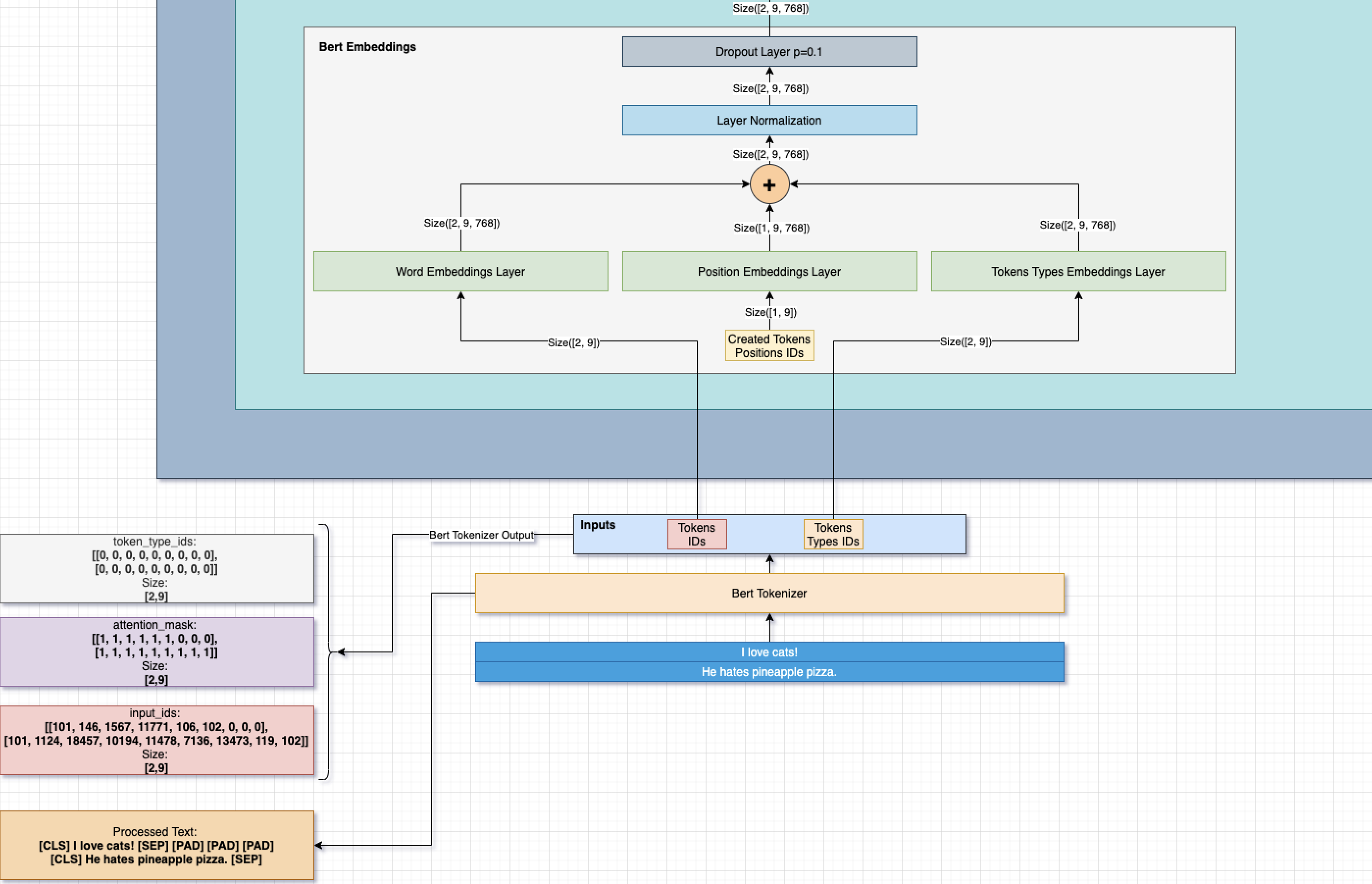Viewport: 1372px width, 884px height.
Task: Click the Bert Tokenizer Output connector label
Action: click(x=481, y=535)
